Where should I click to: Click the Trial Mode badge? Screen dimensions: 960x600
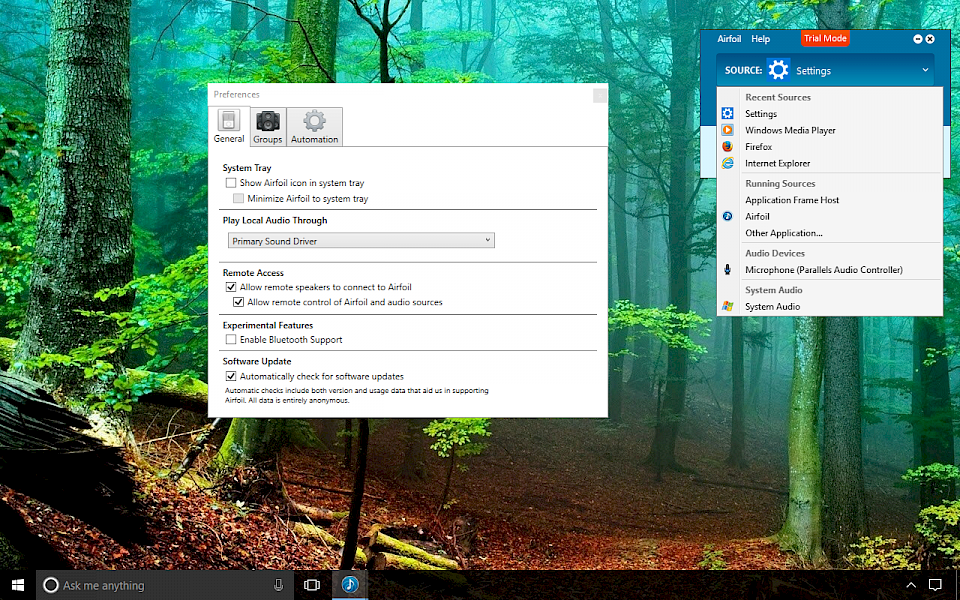point(825,39)
